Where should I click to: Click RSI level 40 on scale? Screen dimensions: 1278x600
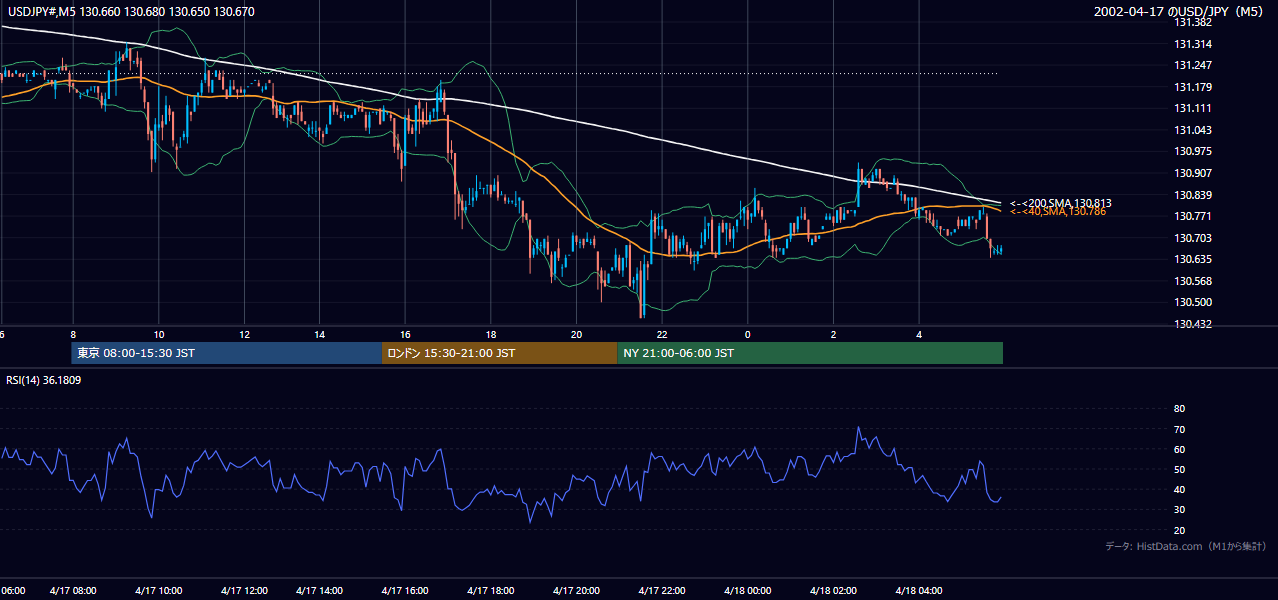coord(1179,490)
